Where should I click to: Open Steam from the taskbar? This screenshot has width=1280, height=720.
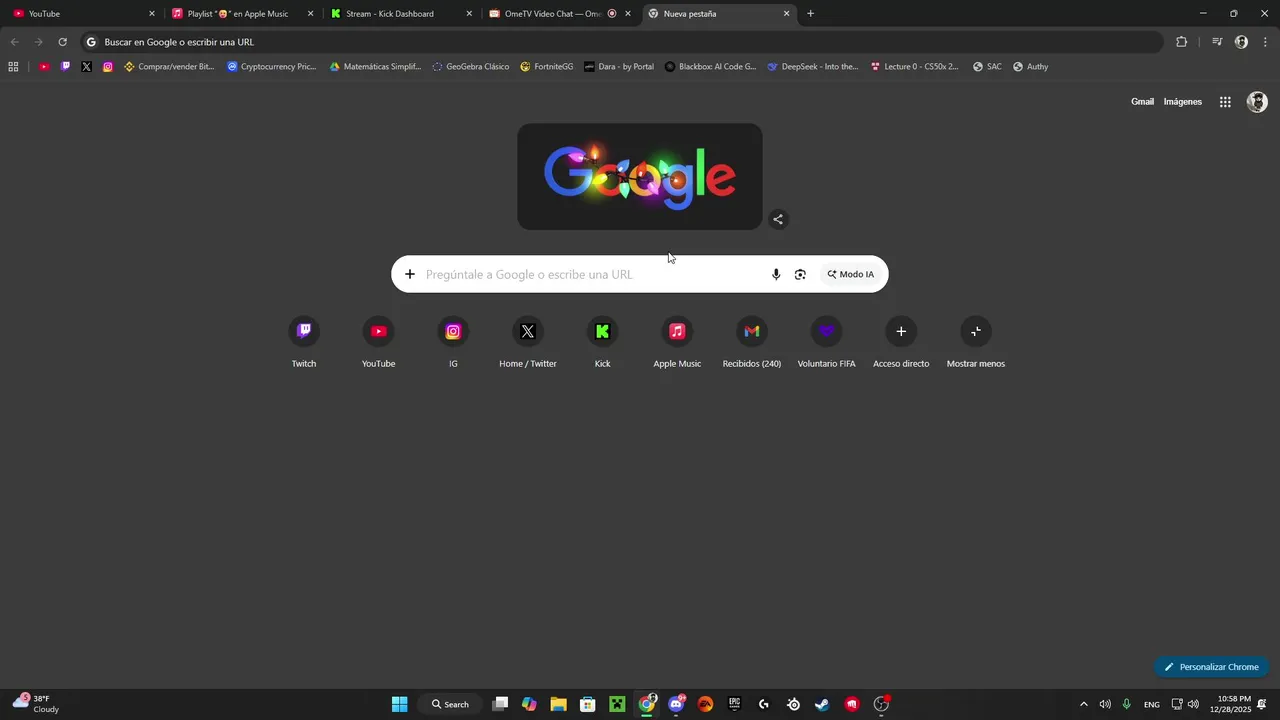coord(822,704)
